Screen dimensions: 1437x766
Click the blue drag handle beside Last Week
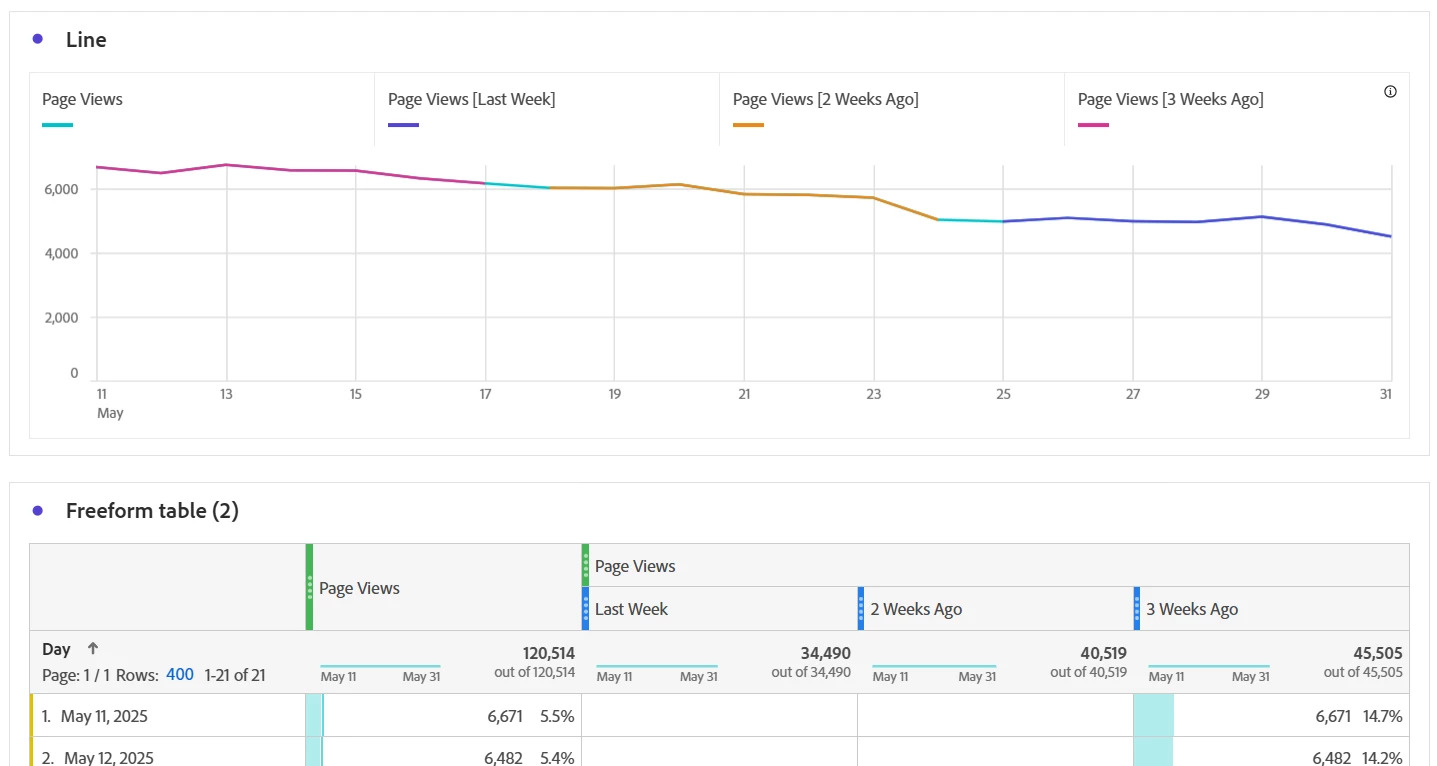585,608
